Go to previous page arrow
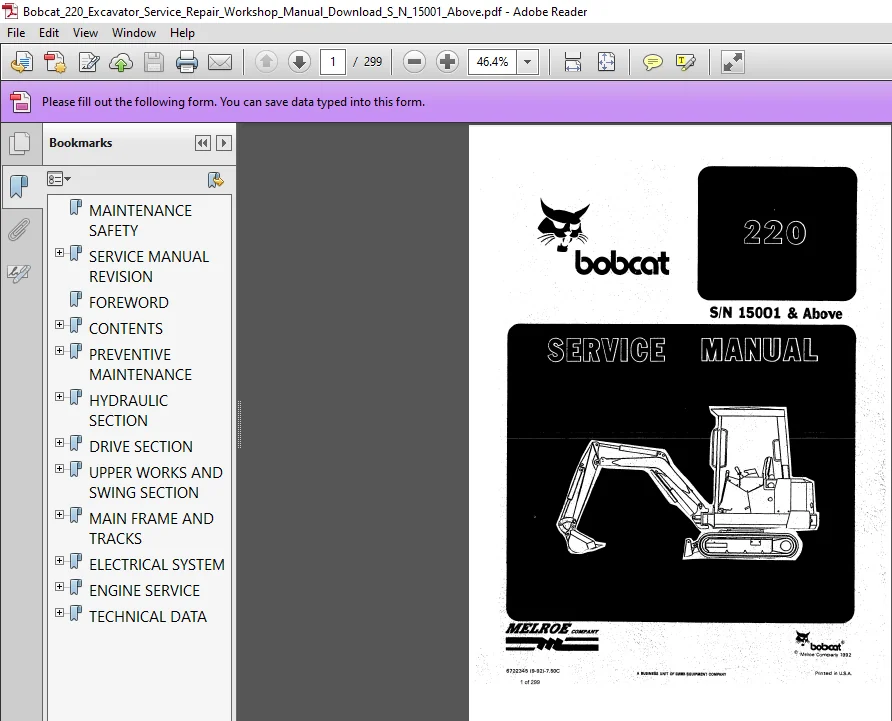Image resolution: width=892 pixels, height=721 pixels. (266, 61)
